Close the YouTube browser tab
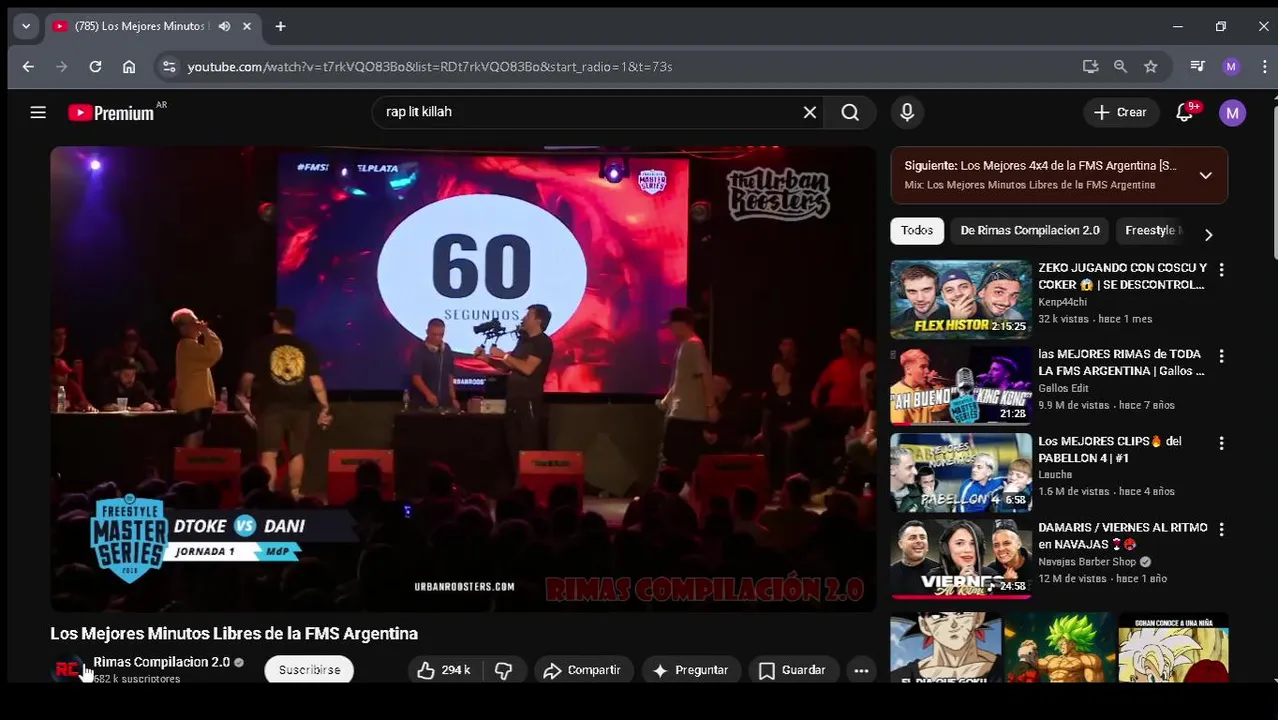 247,26
